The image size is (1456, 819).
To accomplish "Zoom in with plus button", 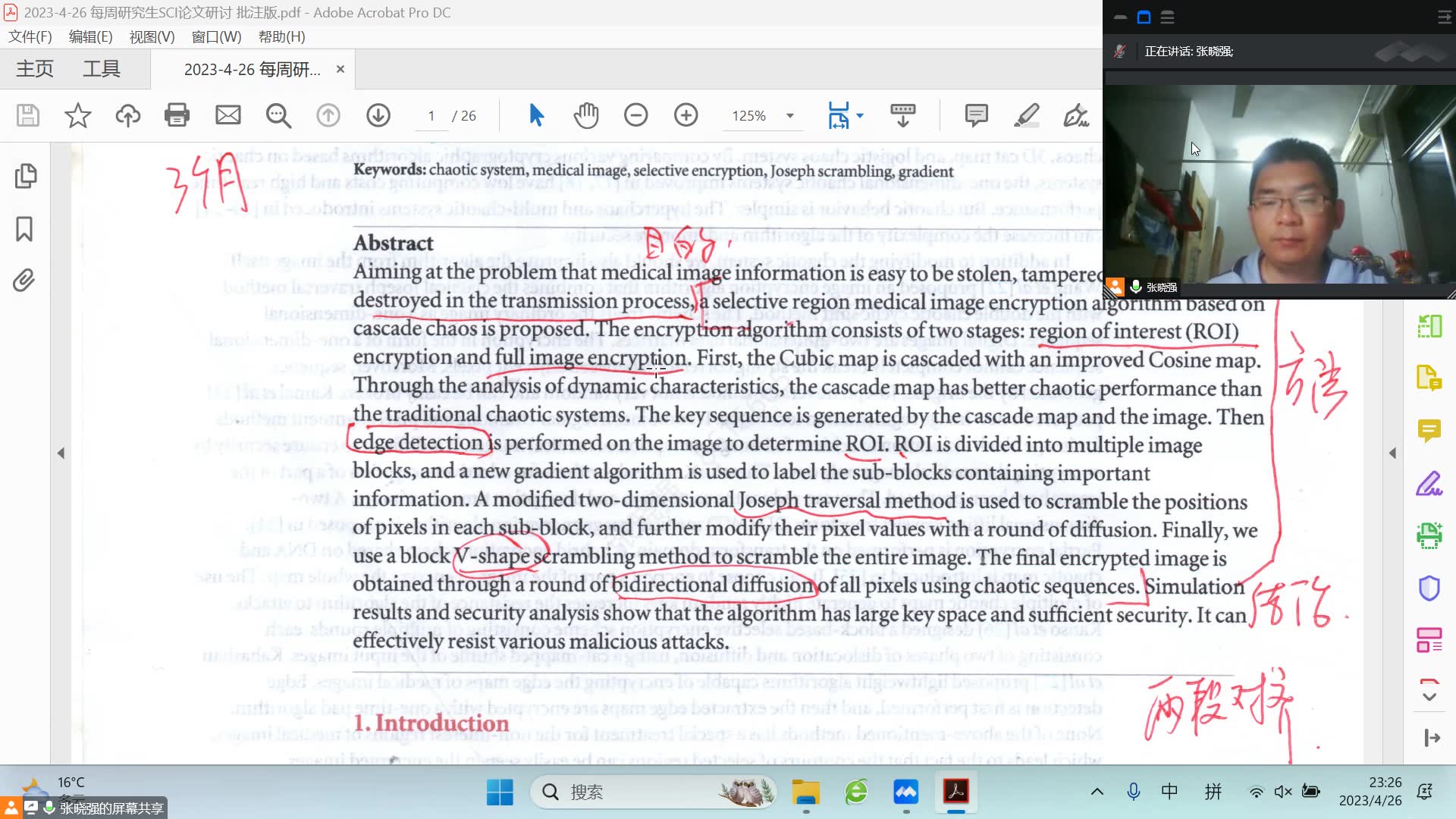I will [x=686, y=115].
